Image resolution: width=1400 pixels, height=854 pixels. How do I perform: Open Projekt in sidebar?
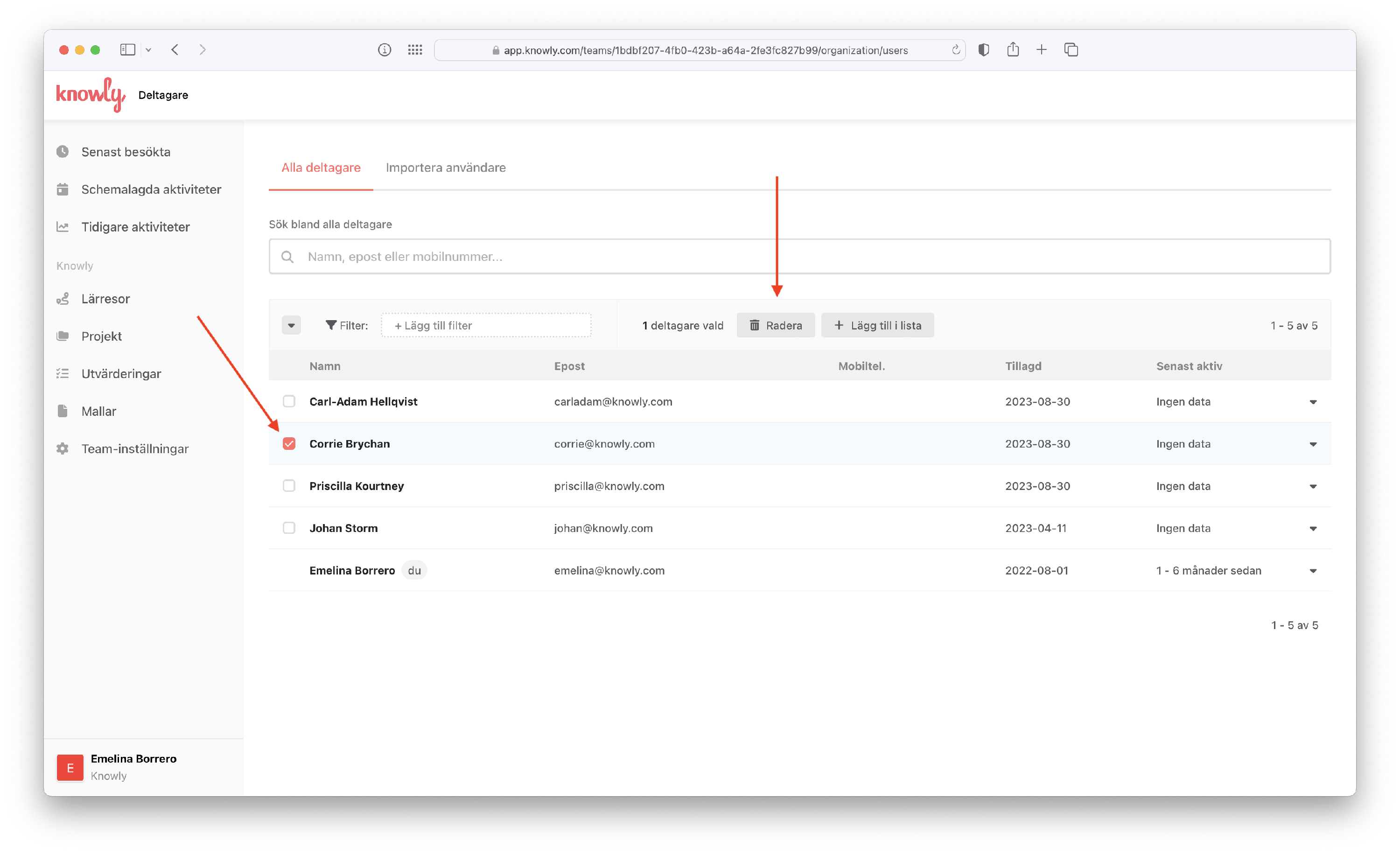101,336
